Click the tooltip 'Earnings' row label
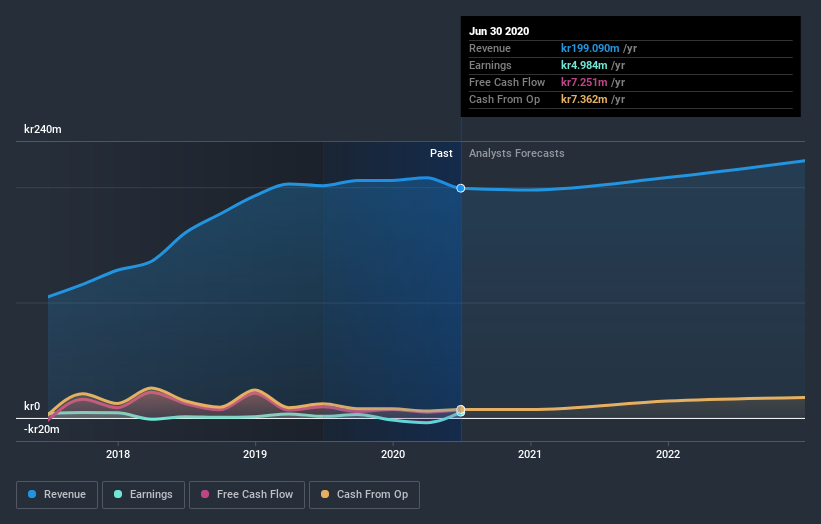This screenshot has width=821, height=524. (491, 65)
